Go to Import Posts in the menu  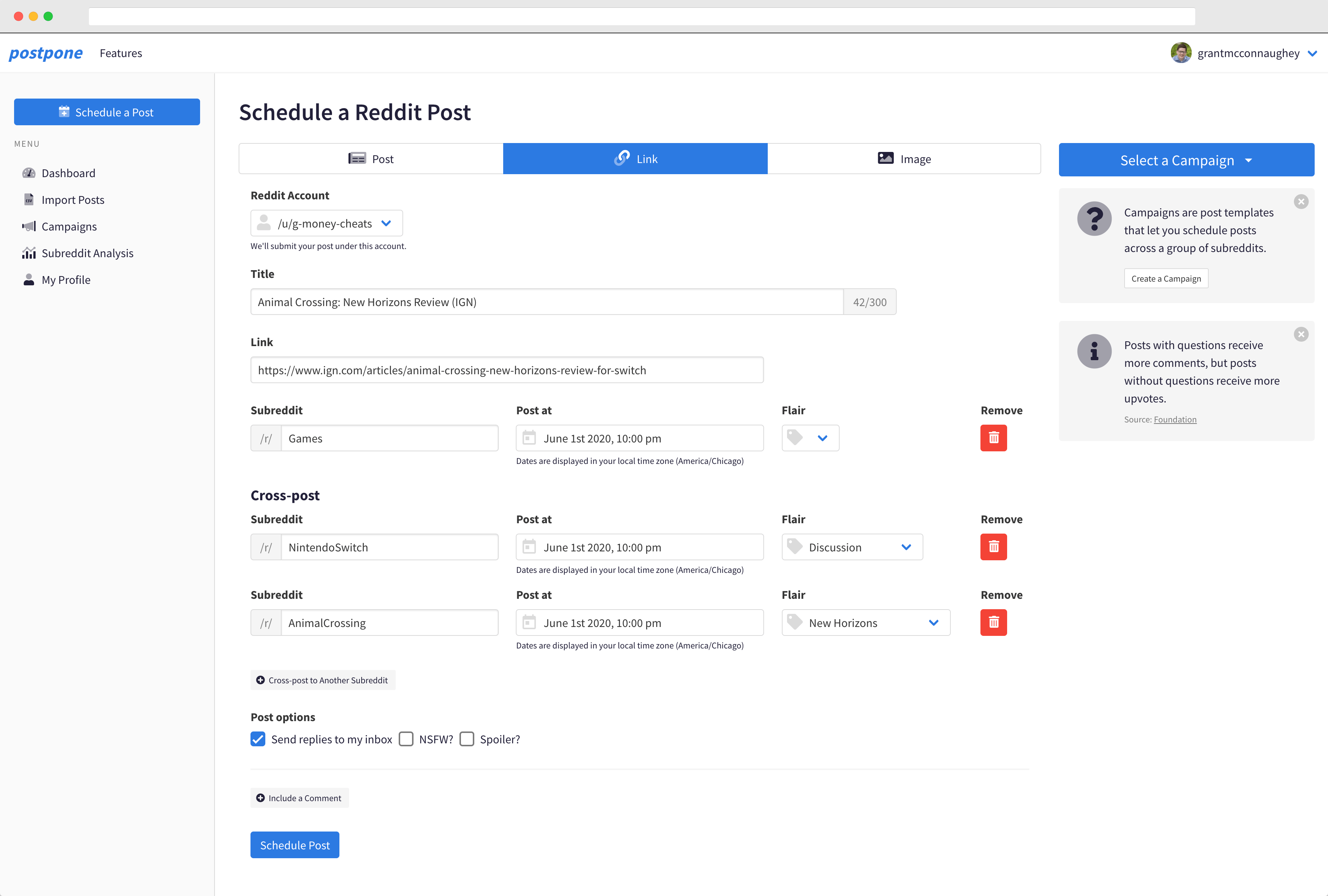73,200
